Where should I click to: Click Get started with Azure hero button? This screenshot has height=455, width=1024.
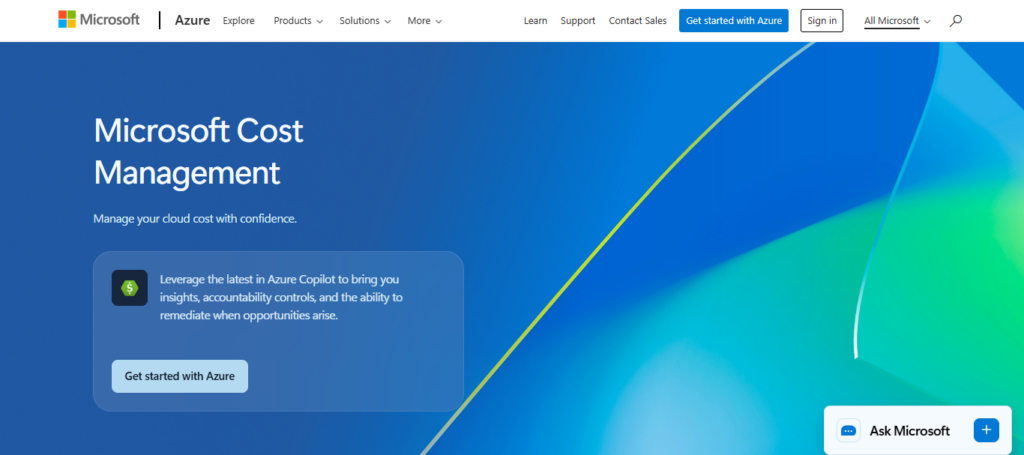click(x=180, y=376)
